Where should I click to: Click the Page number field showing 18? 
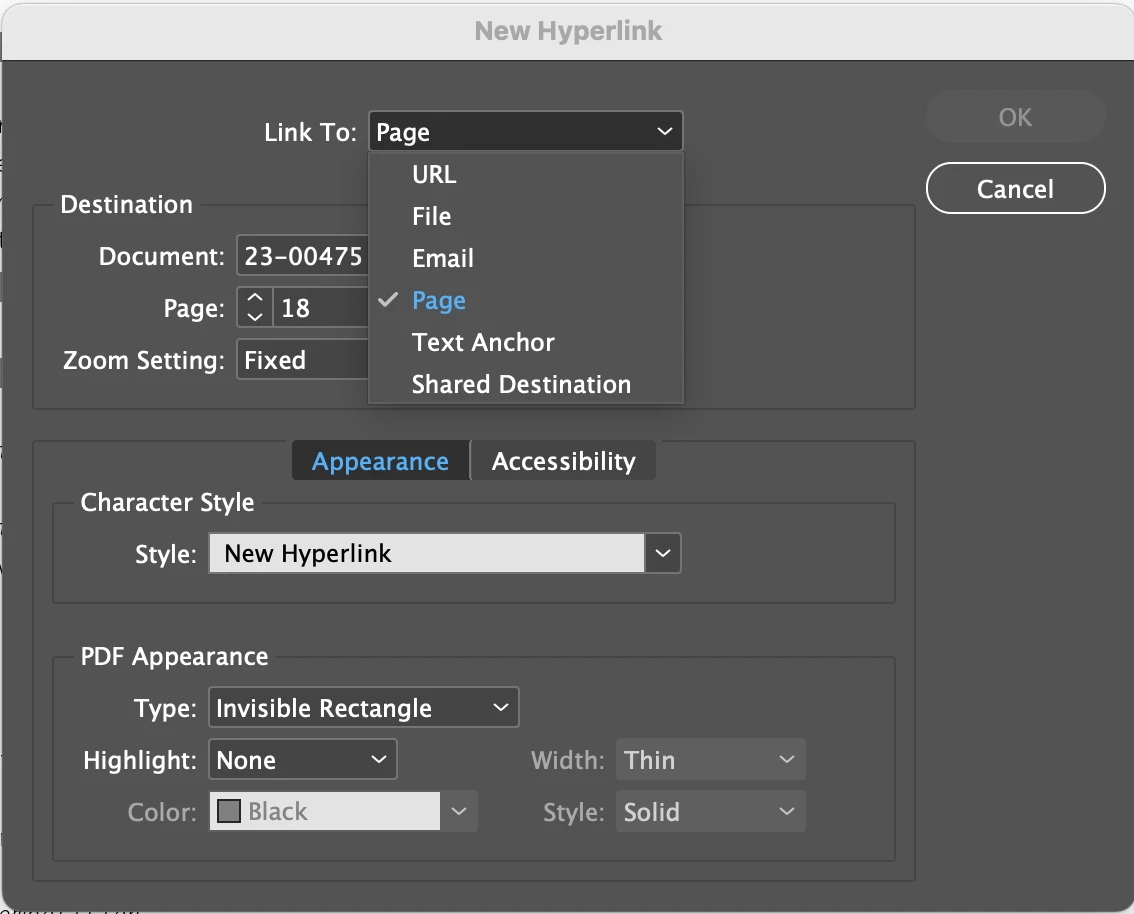point(321,308)
